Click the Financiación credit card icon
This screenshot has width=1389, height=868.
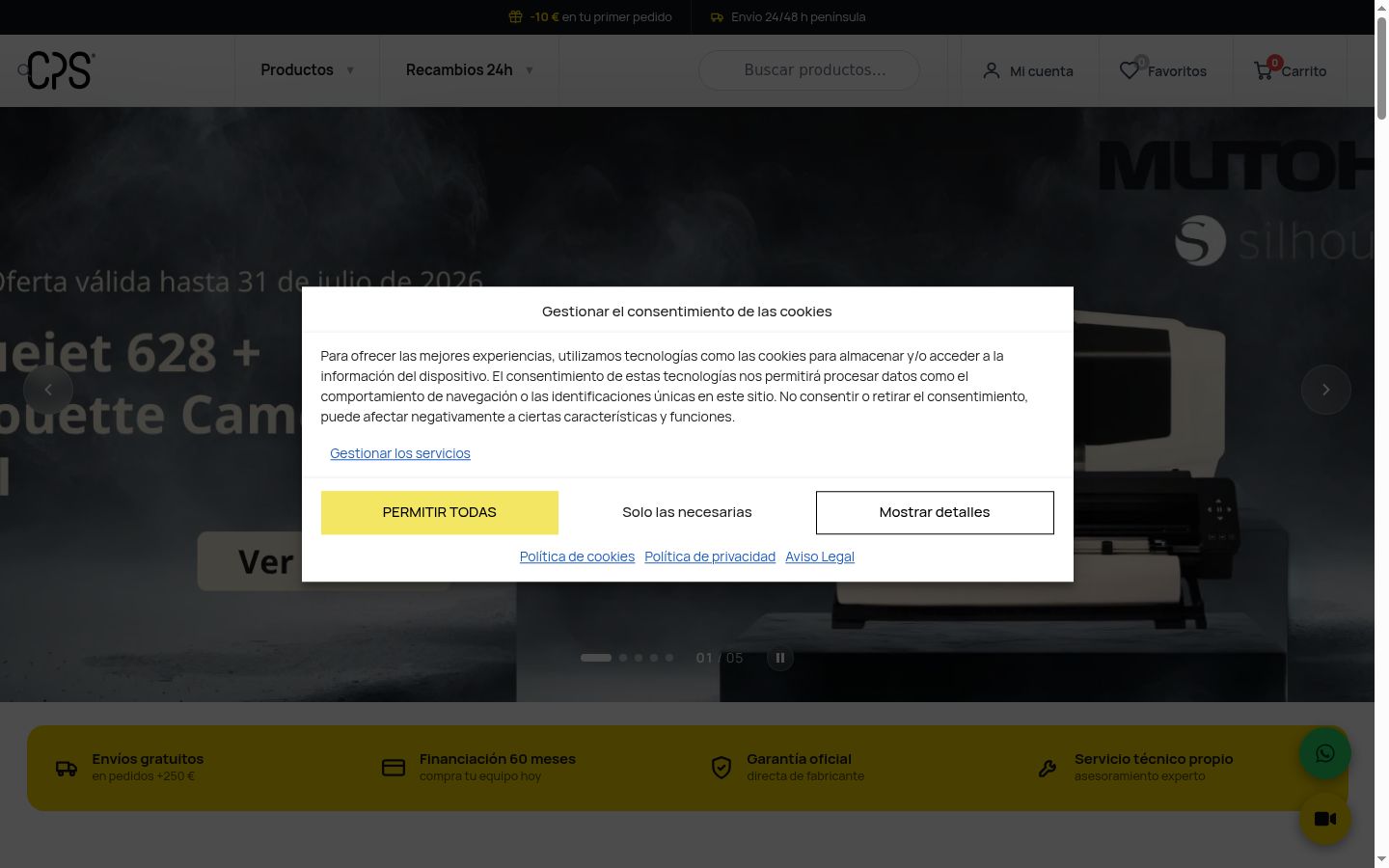pyautogui.click(x=394, y=768)
